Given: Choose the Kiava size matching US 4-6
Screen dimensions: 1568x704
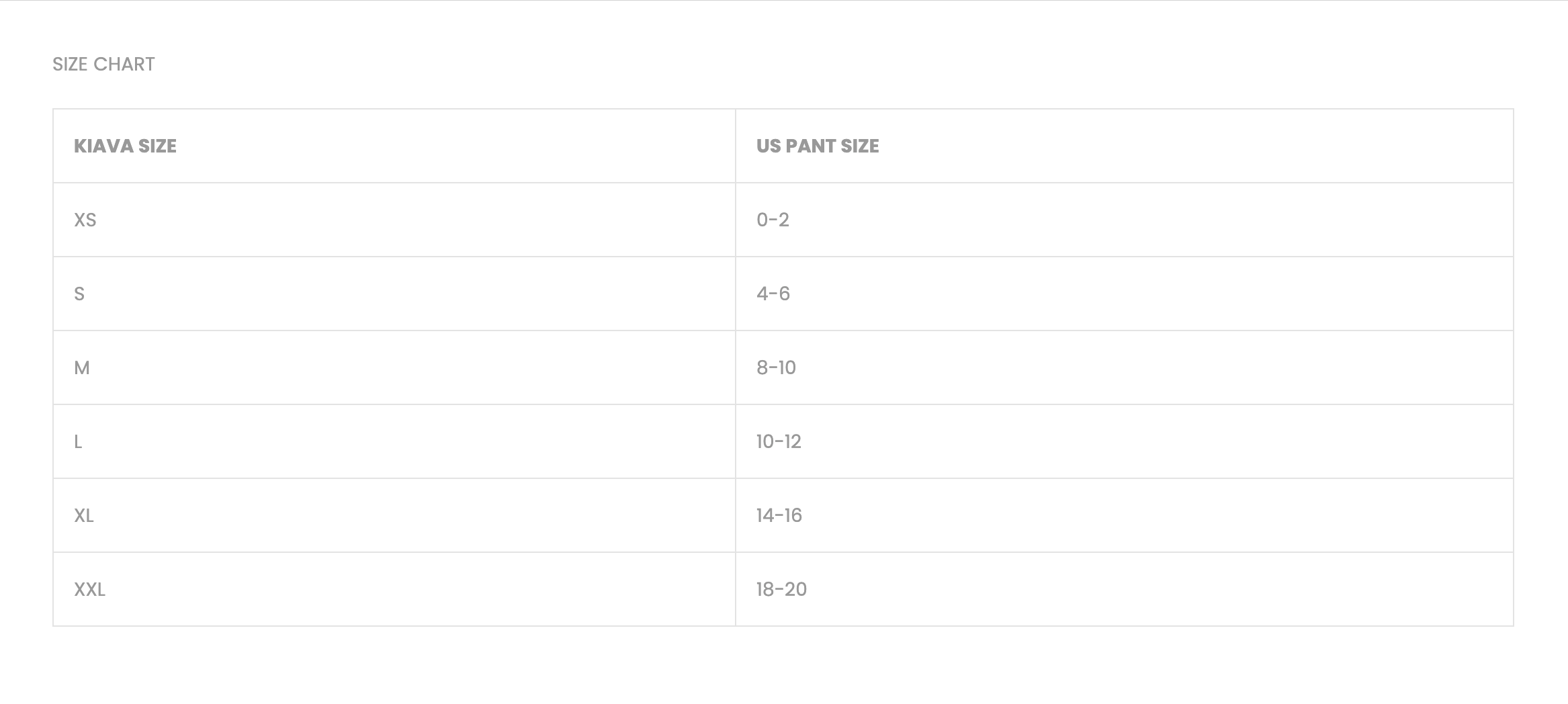Looking at the screenshot, I should pyautogui.click(x=79, y=294).
